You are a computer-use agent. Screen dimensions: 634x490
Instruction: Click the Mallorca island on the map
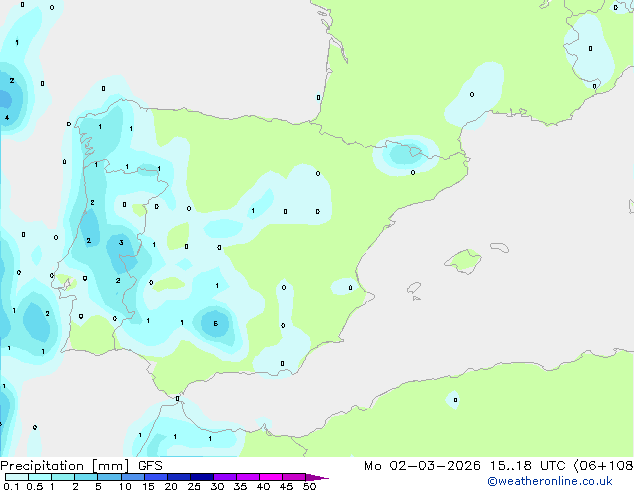tap(463, 261)
